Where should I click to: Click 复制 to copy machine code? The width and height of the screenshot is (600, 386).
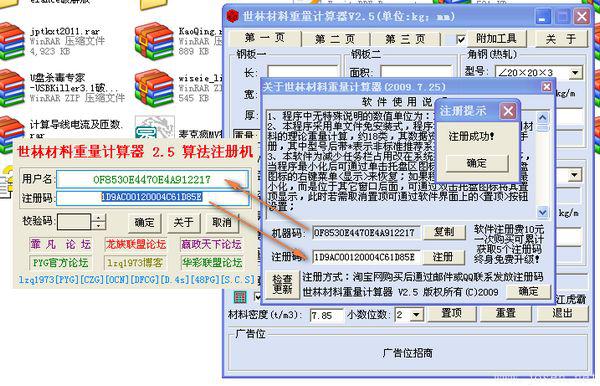coord(444,232)
